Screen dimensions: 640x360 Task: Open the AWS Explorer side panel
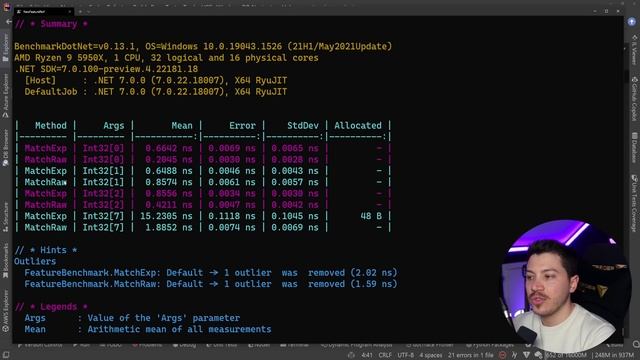[5, 311]
